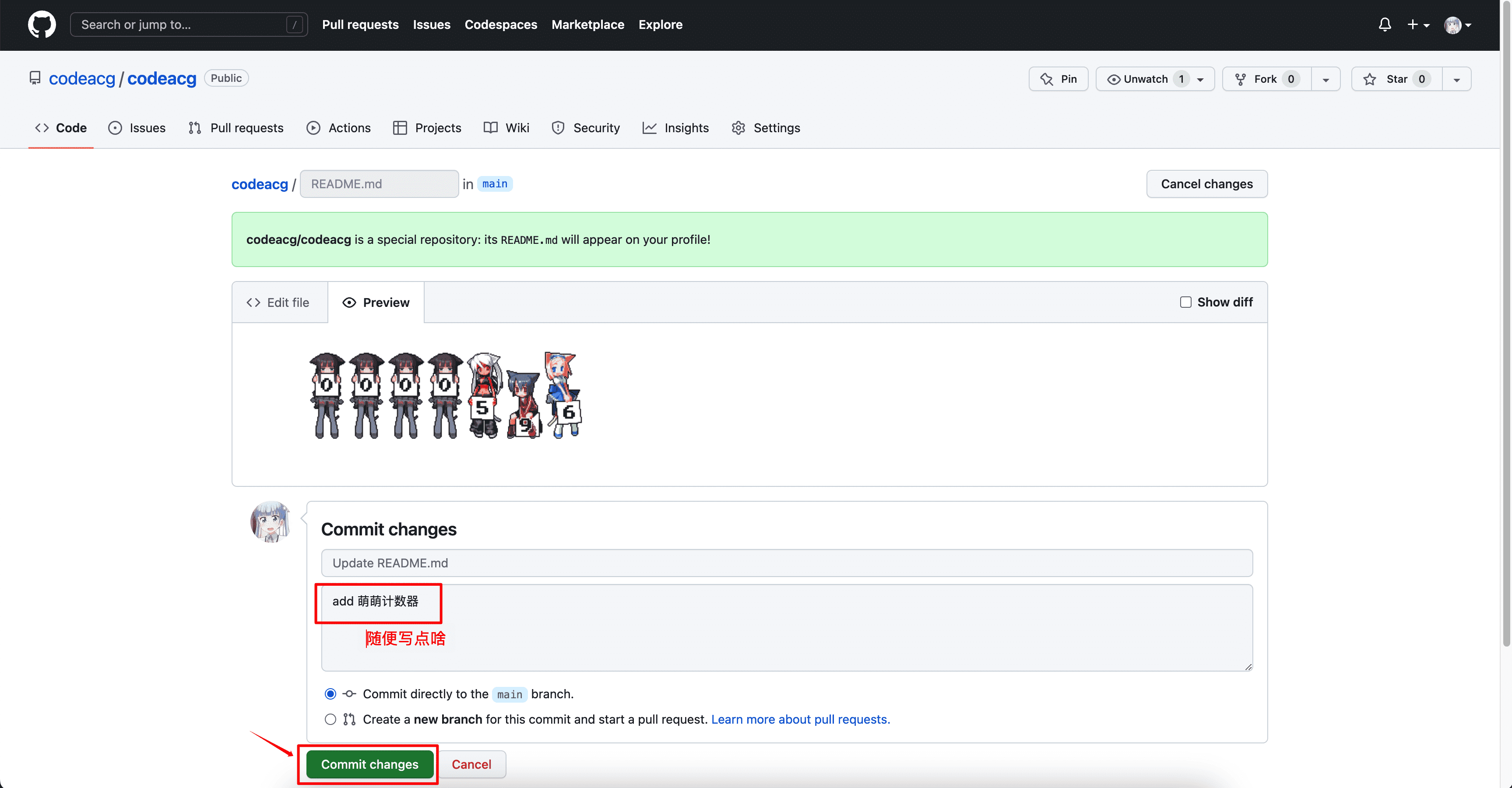This screenshot has width=1512, height=788.
Task: Open the Security shield tab
Action: (557, 127)
